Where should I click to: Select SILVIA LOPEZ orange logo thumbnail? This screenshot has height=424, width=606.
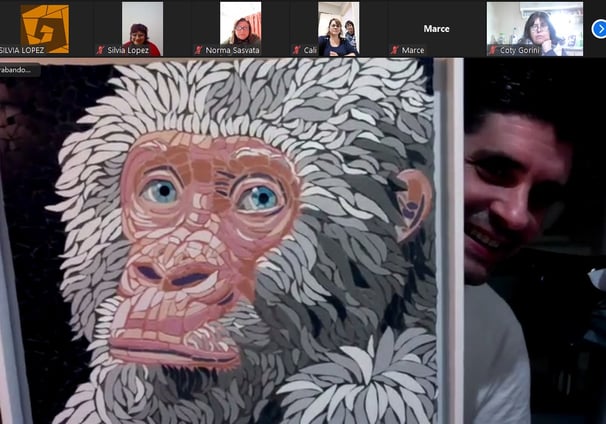tap(45, 29)
